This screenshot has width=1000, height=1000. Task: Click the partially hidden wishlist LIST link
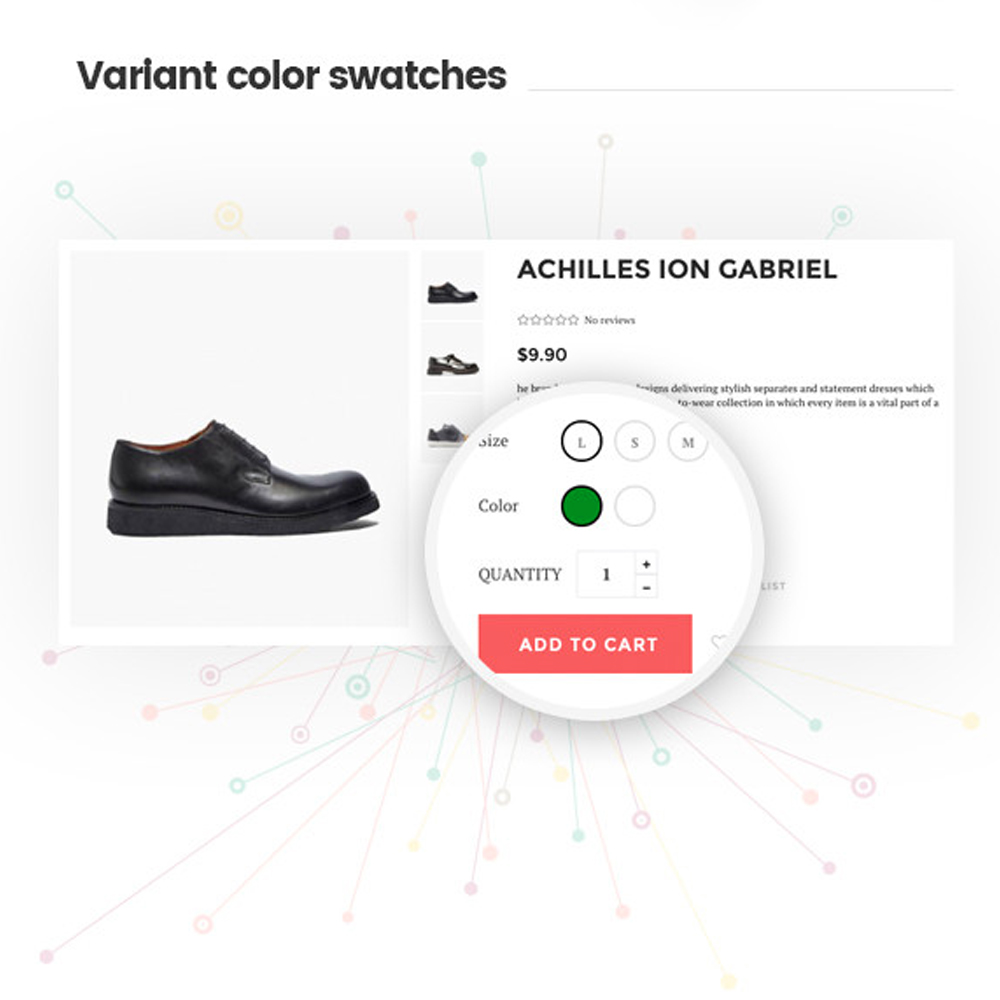[774, 585]
